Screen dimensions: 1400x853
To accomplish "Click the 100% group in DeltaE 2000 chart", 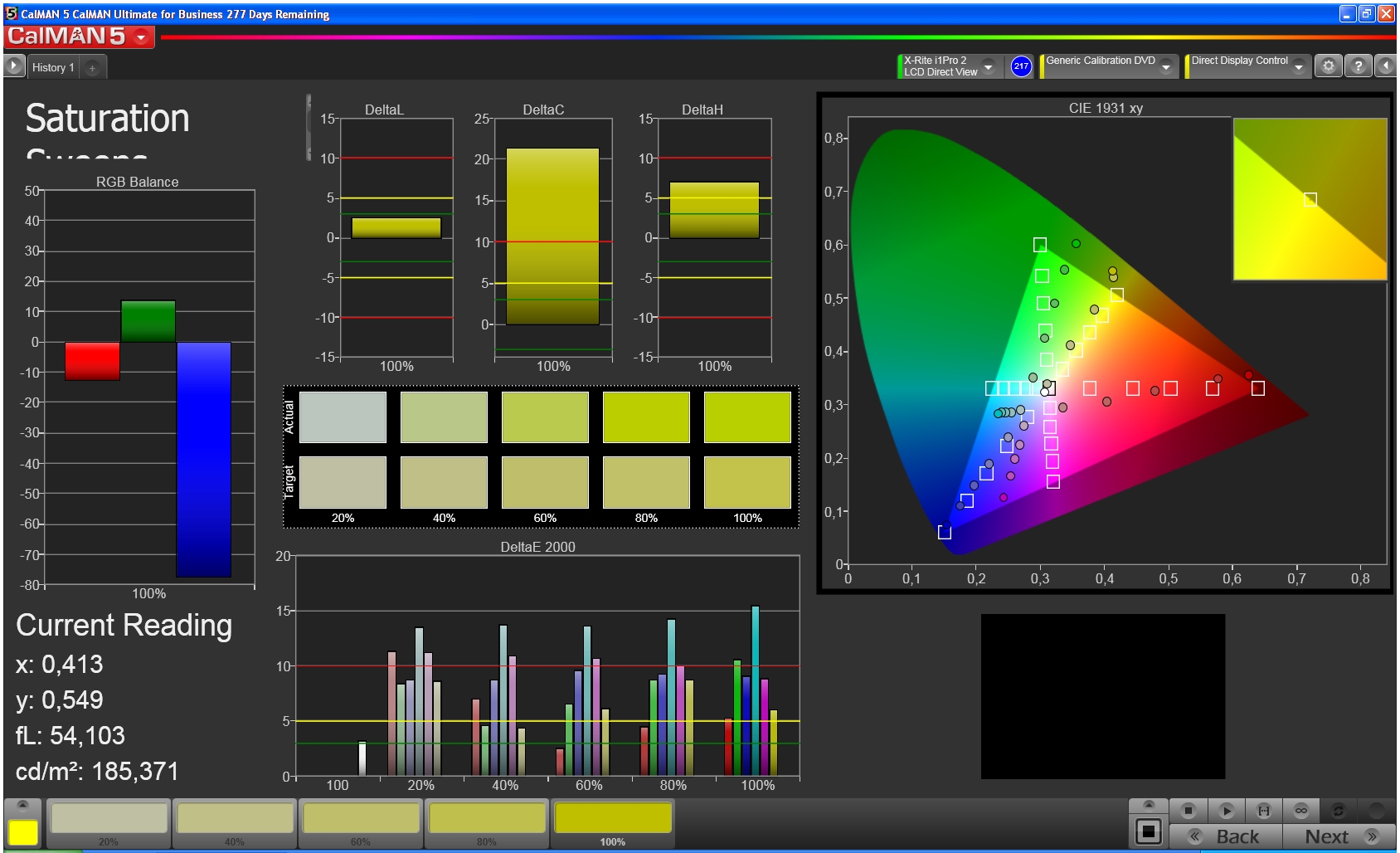I will [x=753, y=692].
